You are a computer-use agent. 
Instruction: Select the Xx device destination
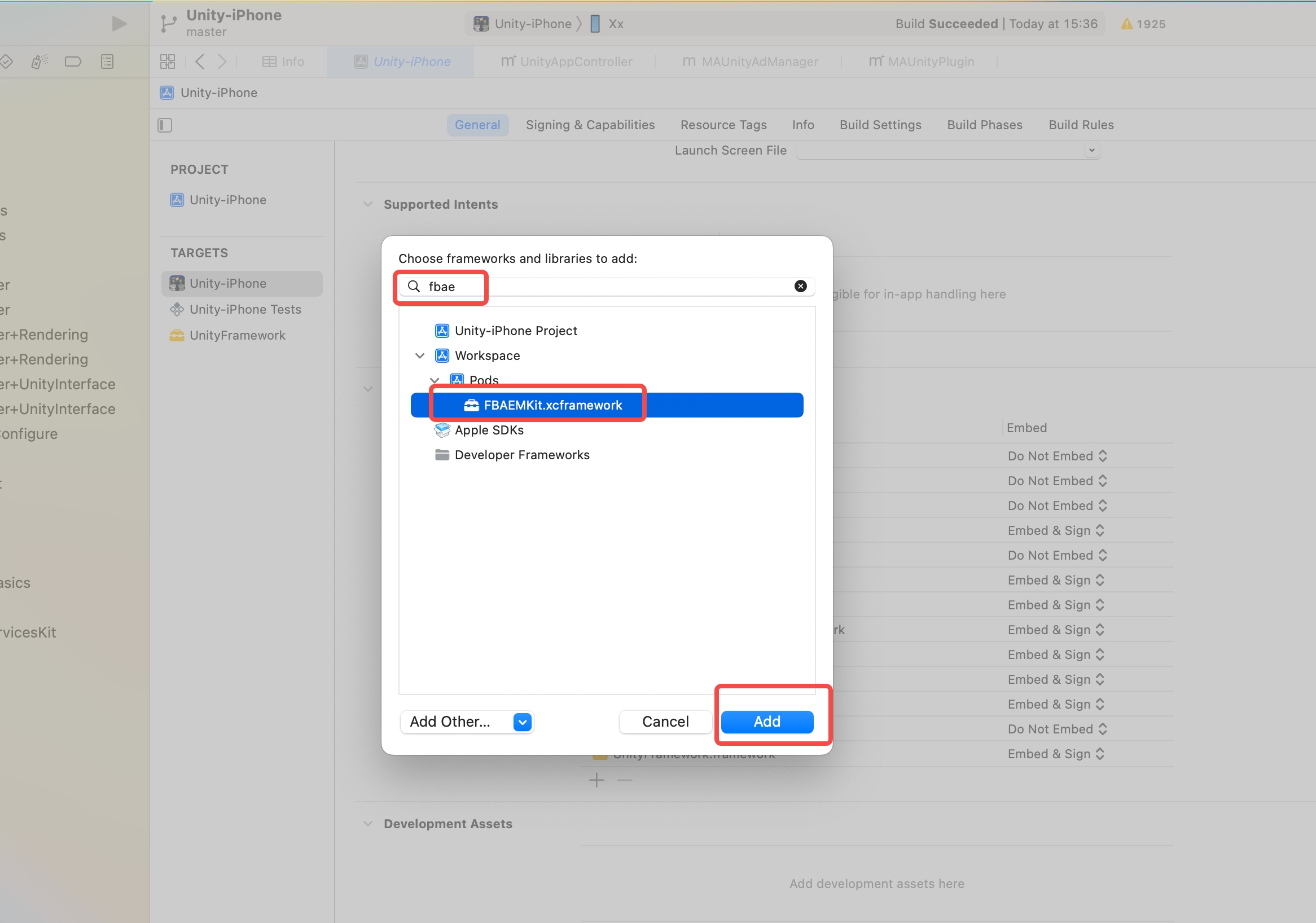tap(607, 24)
